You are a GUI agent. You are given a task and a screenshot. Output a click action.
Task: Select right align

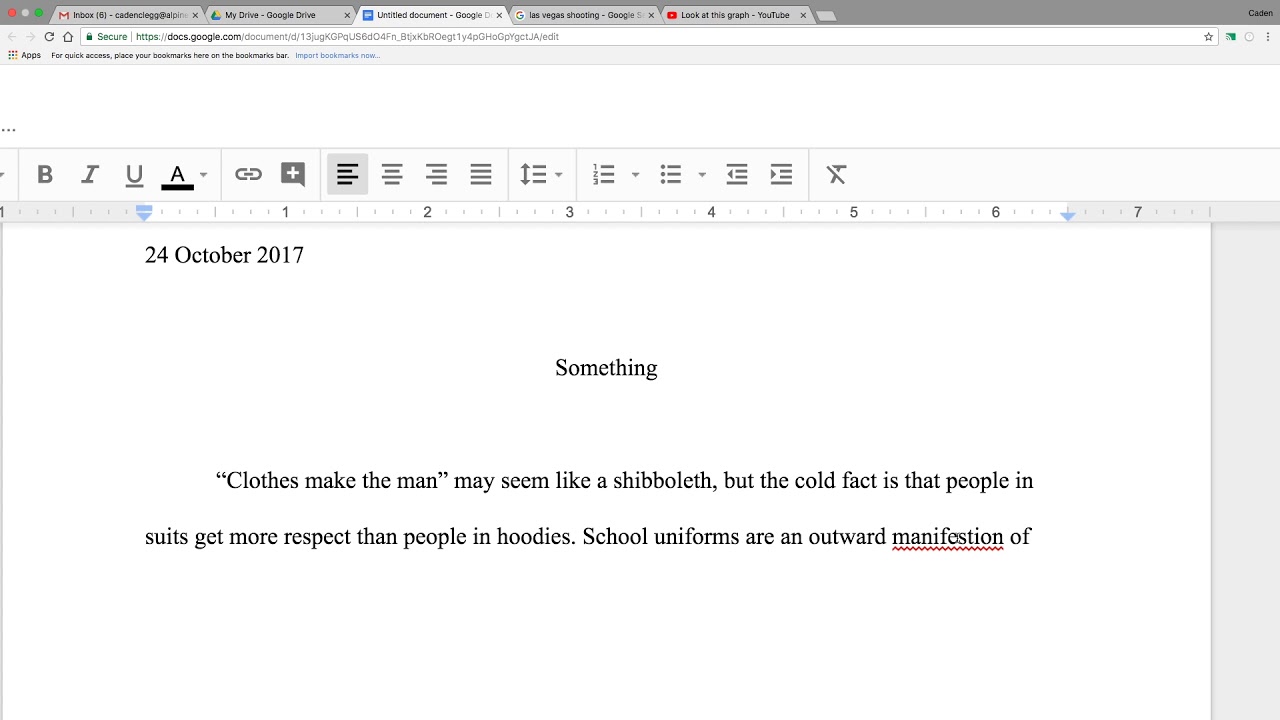click(437, 175)
